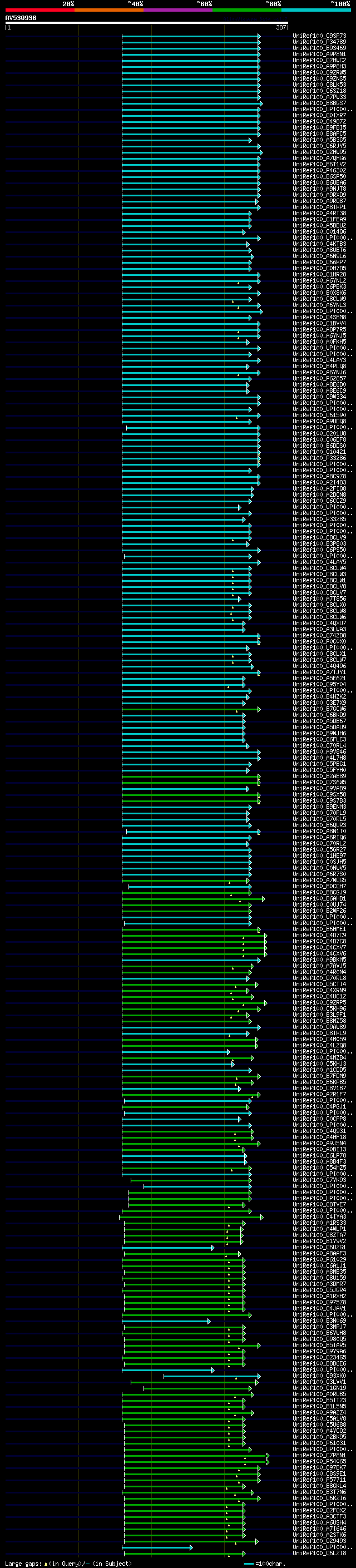Select the UniRef100_B2AE89 label
Screen dimensions: 356x1568
tap(319, 776)
